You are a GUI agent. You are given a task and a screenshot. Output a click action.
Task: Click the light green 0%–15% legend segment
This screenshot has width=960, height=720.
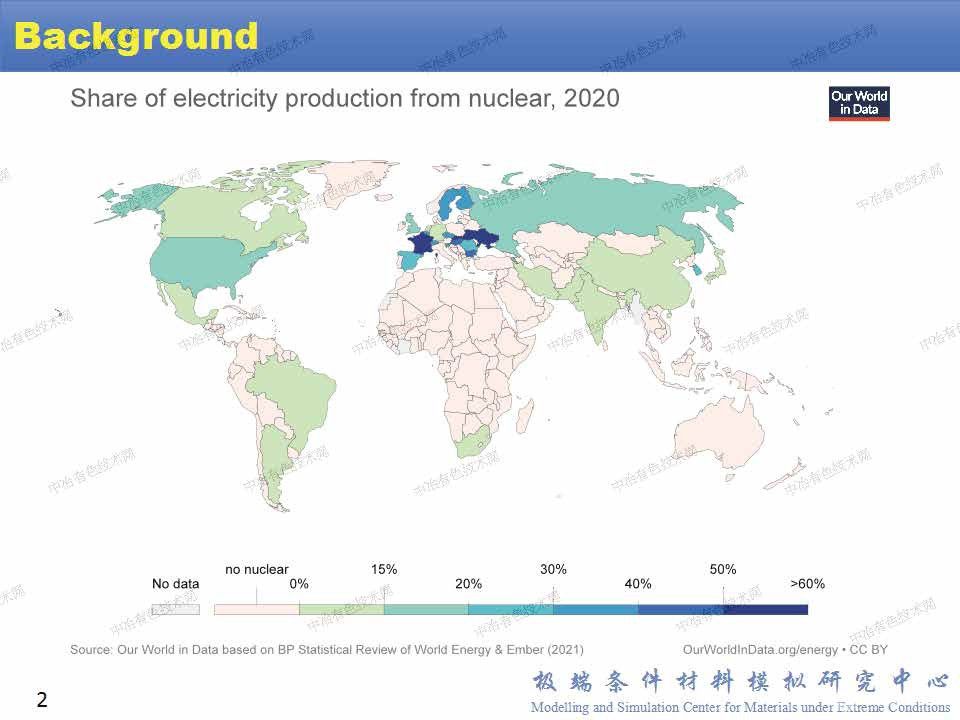341,608
